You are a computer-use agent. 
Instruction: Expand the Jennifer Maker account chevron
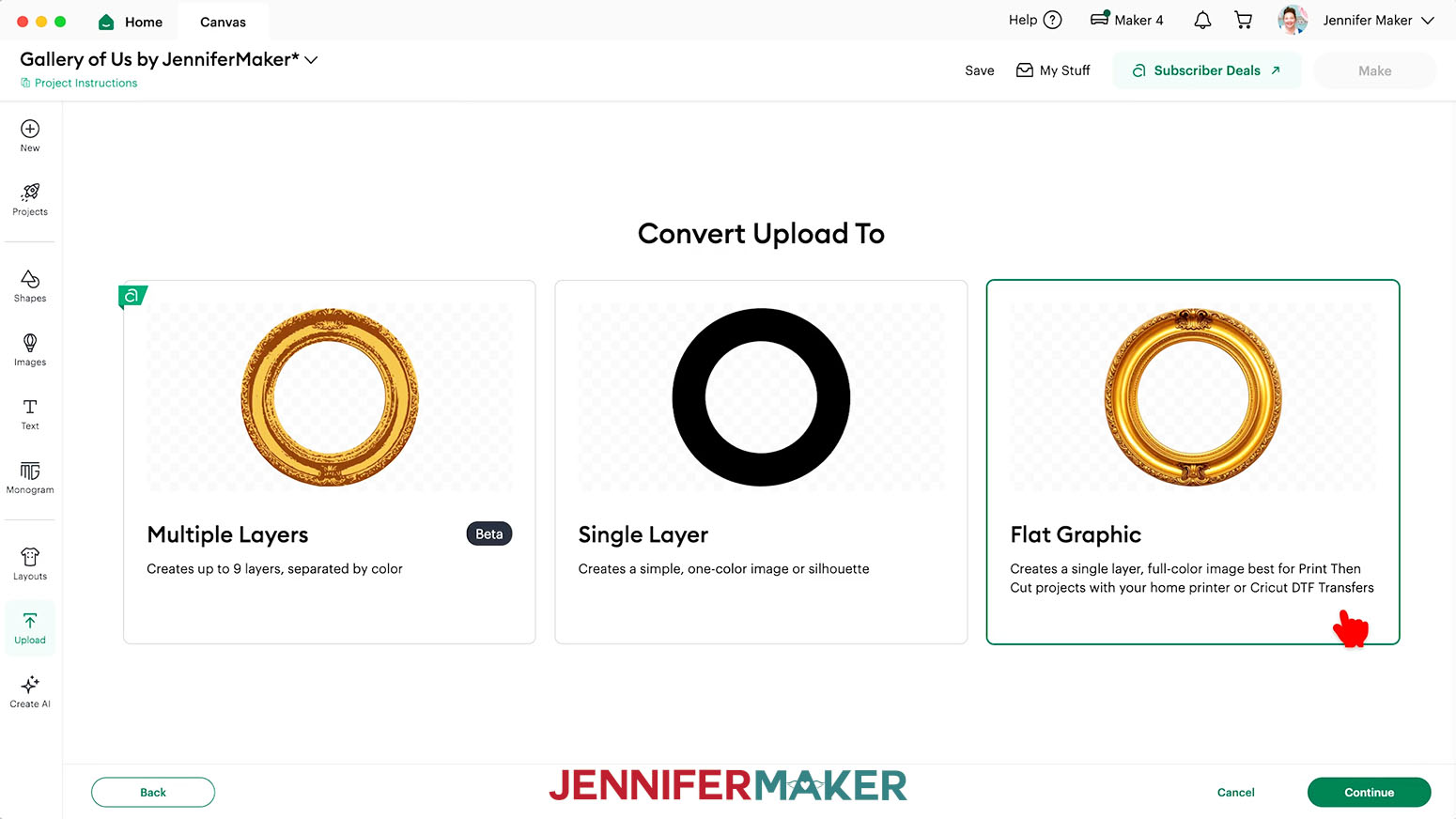1428,21
